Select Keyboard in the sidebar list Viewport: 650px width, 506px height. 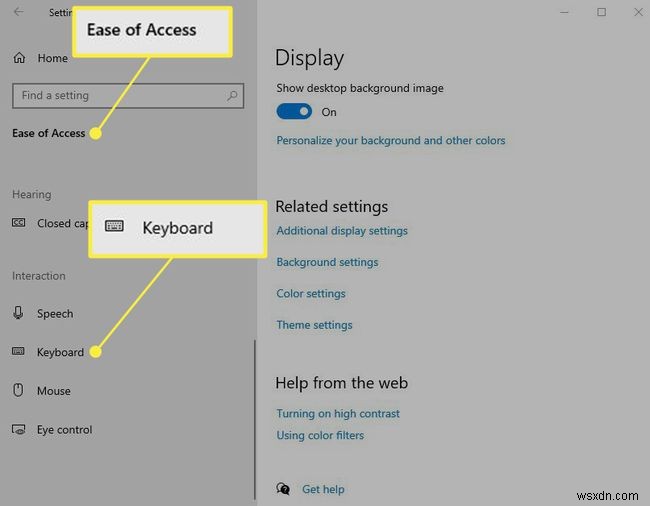click(60, 352)
